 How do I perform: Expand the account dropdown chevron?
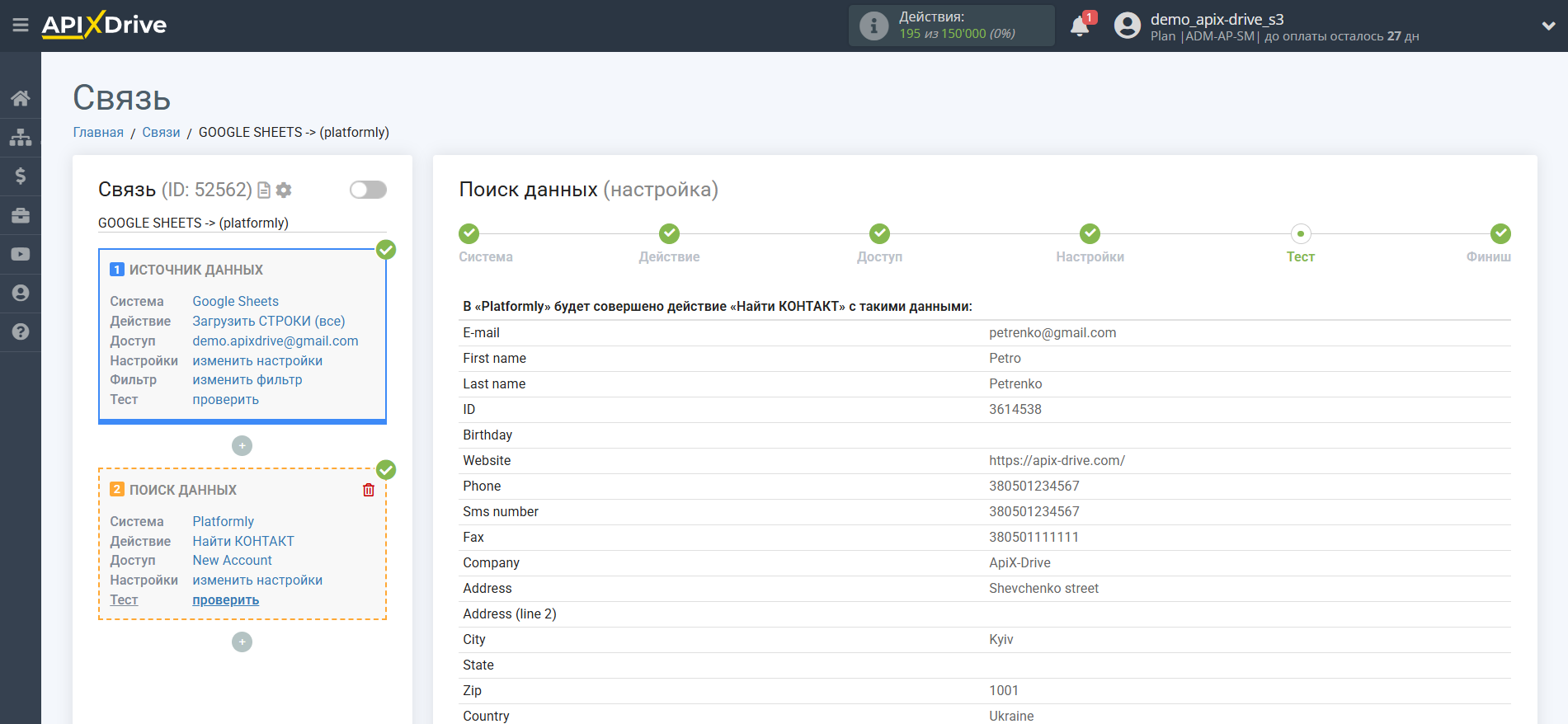coord(1548,26)
